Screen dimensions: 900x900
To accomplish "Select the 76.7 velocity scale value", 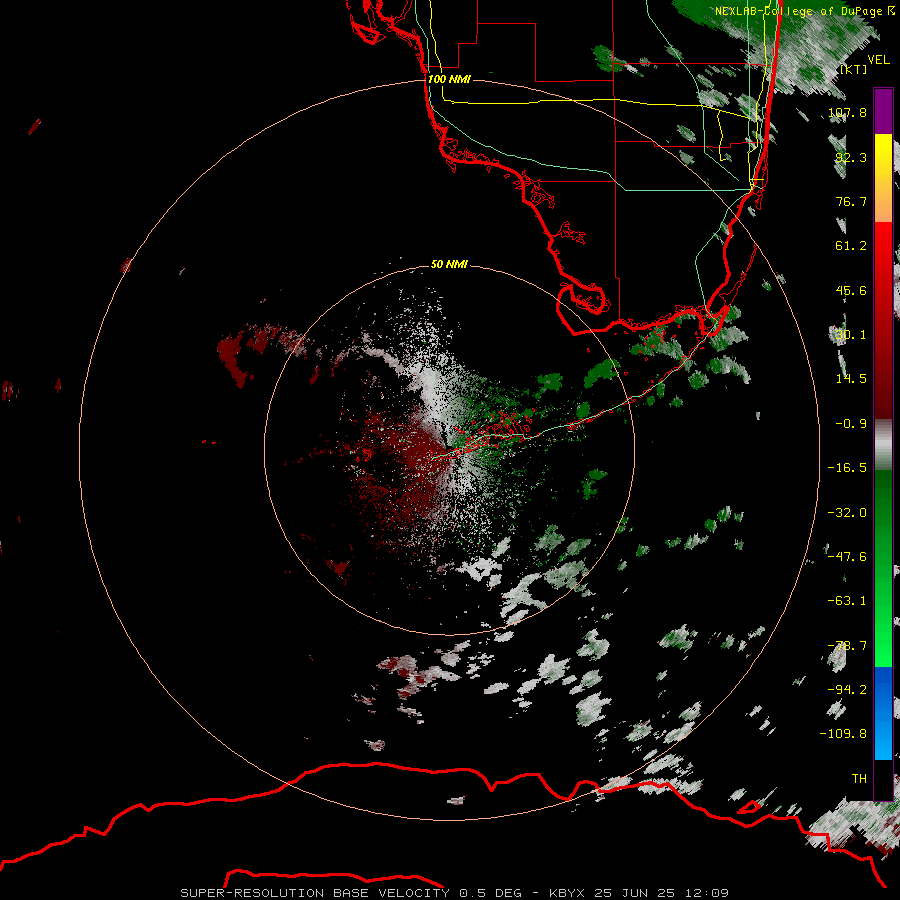I will [x=851, y=201].
